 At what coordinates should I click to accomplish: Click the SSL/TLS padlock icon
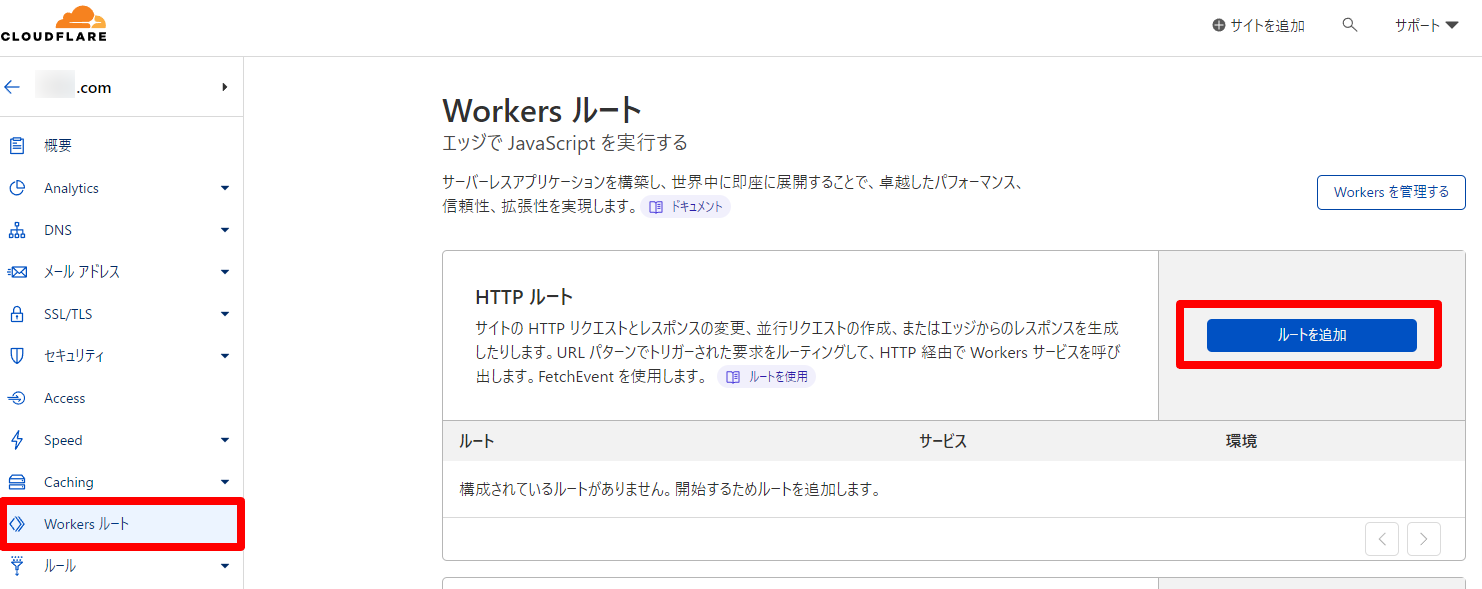click(x=17, y=314)
